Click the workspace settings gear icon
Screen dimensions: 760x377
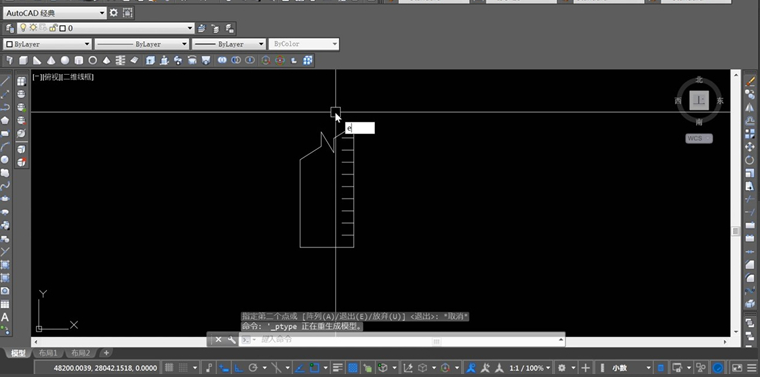[x=113, y=13]
